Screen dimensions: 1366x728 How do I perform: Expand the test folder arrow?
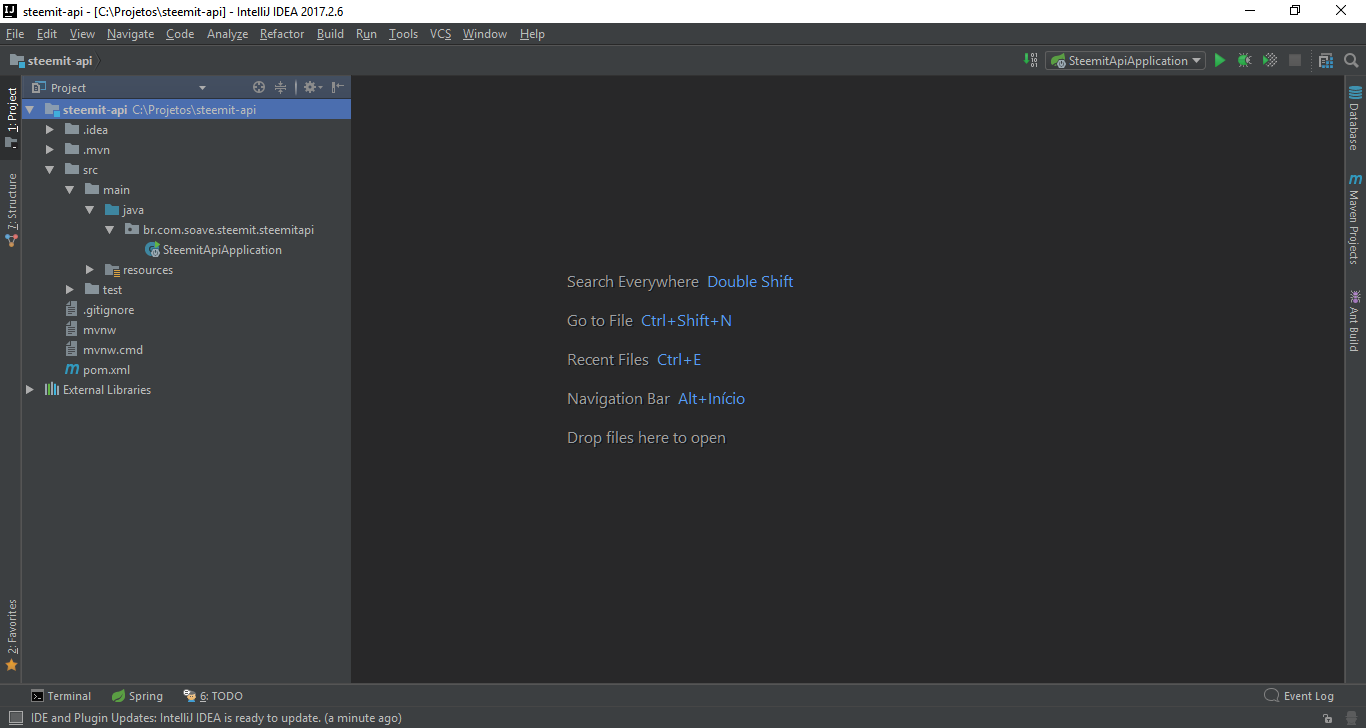[x=70, y=290]
